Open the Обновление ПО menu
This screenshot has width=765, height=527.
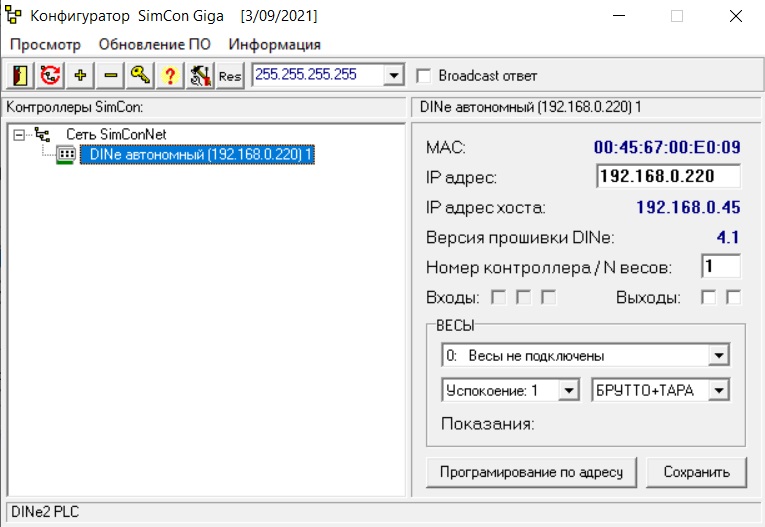tap(155, 44)
